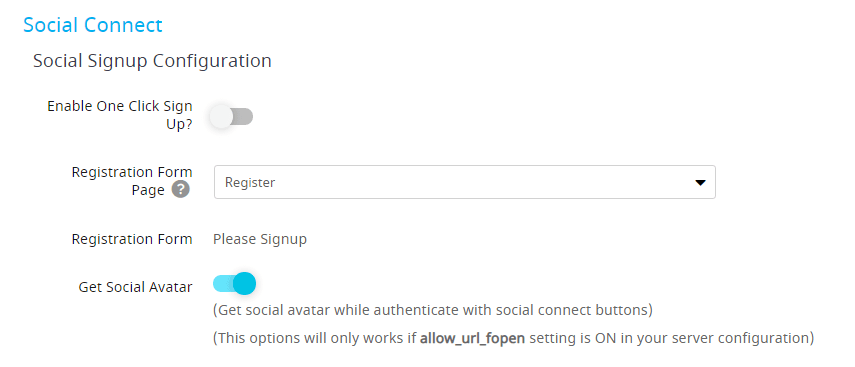Select the Register value in the combo box
Image resolution: width=855 pixels, height=367 pixels.
tap(250, 183)
